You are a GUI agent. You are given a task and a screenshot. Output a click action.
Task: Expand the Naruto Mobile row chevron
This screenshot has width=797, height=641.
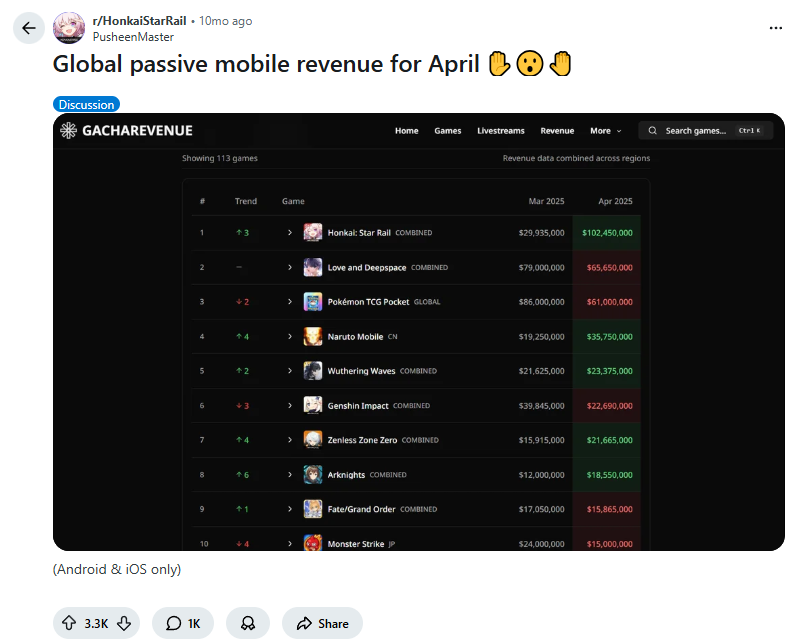coord(290,336)
